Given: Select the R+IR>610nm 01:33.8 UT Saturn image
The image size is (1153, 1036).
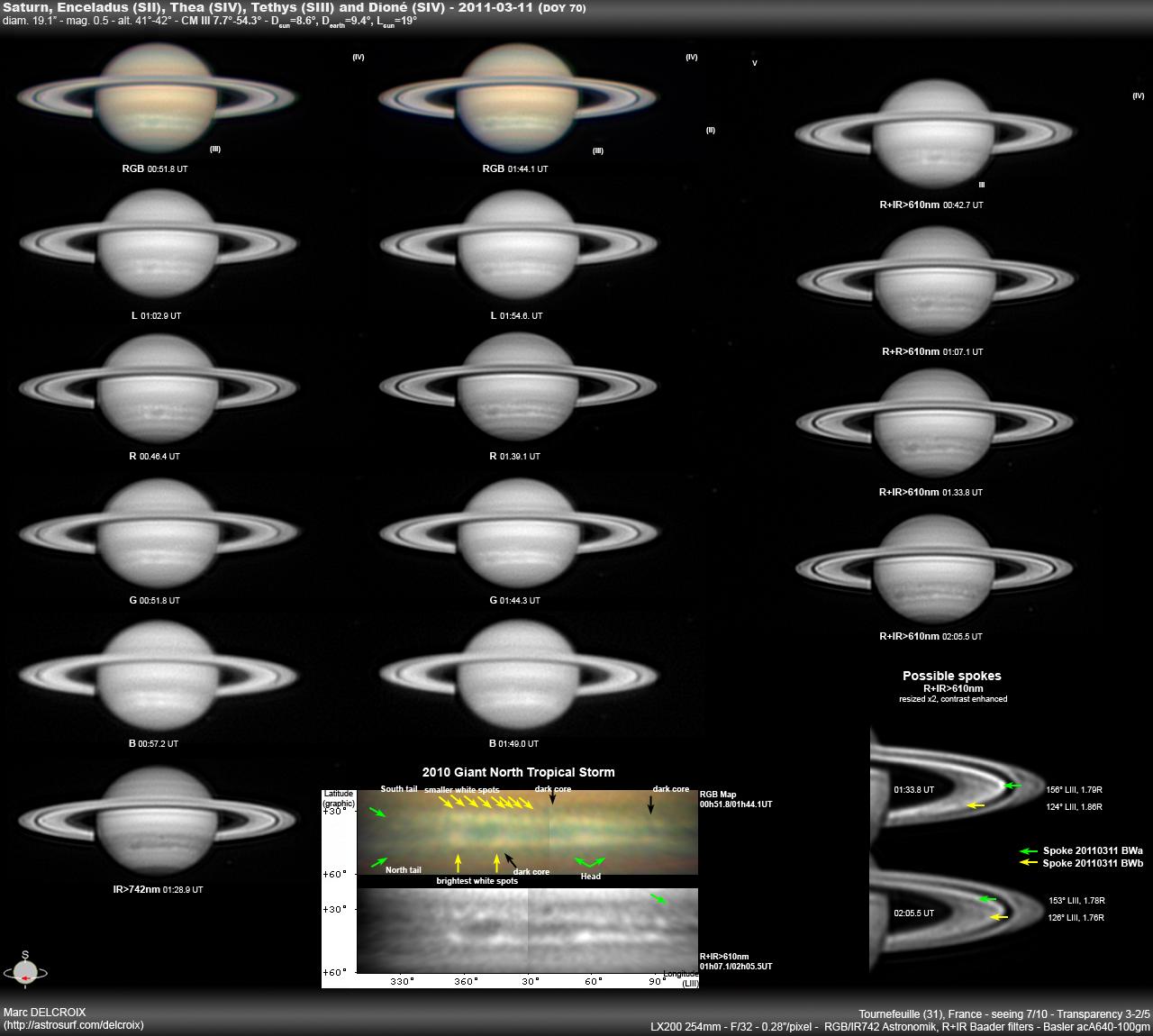Looking at the screenshot, I should pyautogui.click(x=933, y=423).
